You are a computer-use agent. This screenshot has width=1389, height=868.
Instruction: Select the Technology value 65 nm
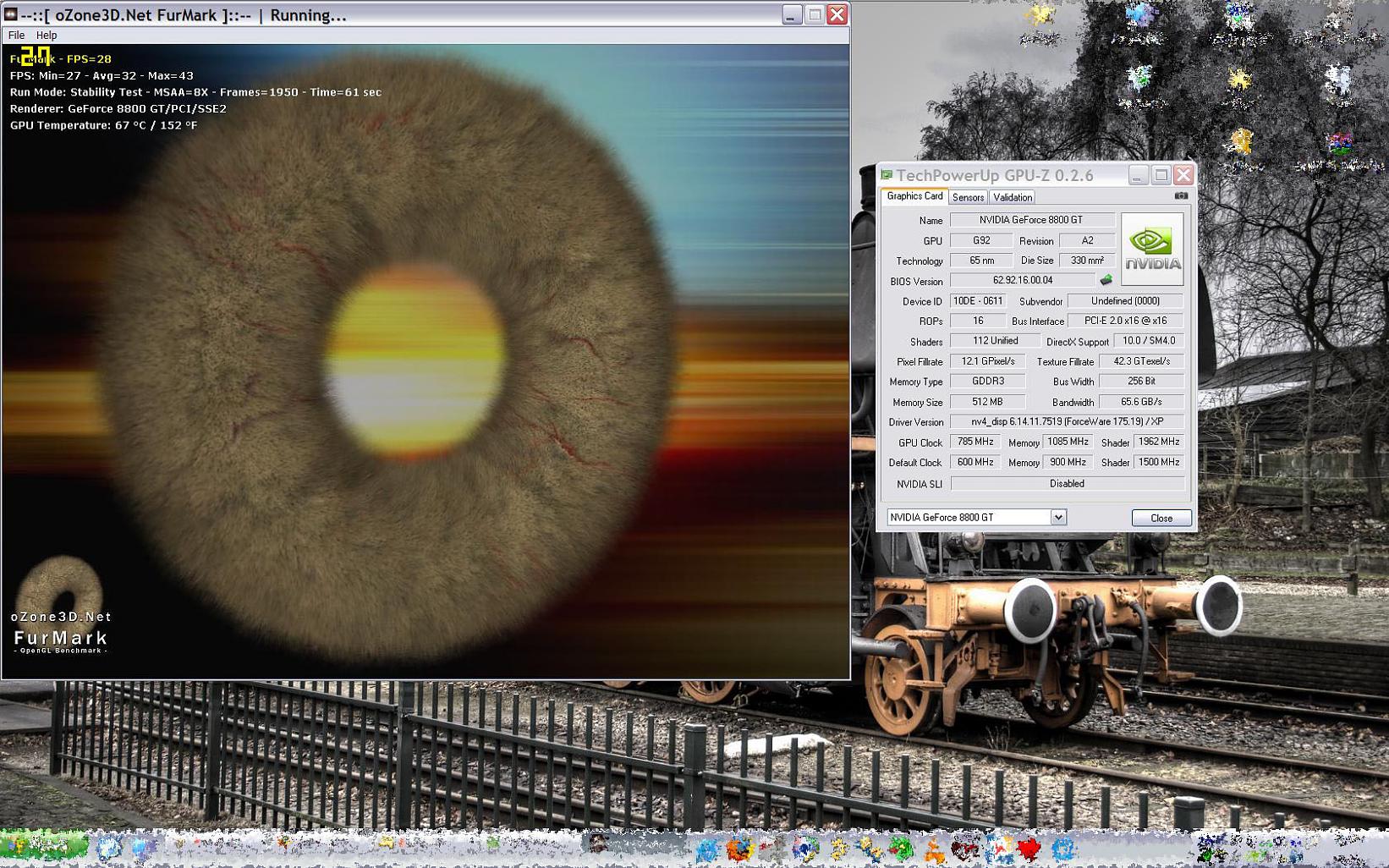981,261
